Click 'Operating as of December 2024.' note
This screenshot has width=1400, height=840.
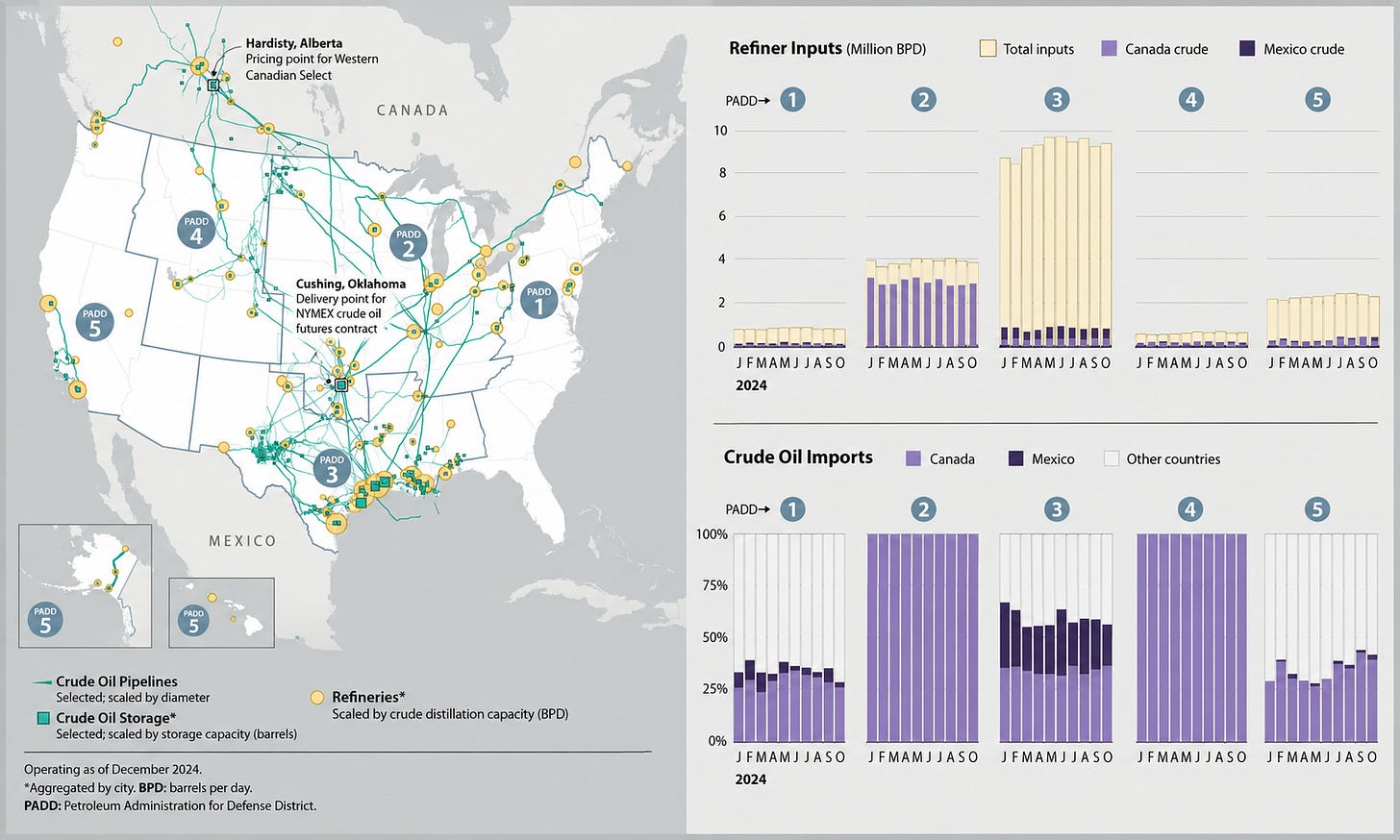point(112,769)
